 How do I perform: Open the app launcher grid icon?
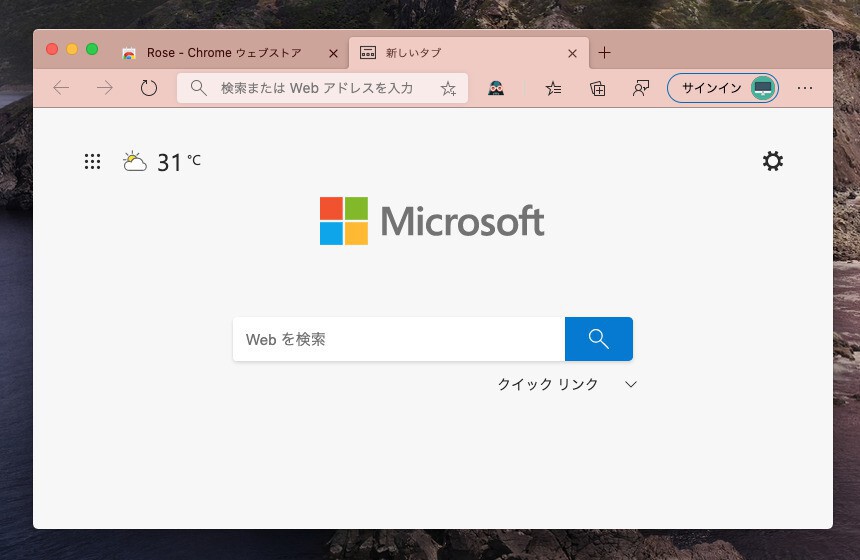pos(92,161)
